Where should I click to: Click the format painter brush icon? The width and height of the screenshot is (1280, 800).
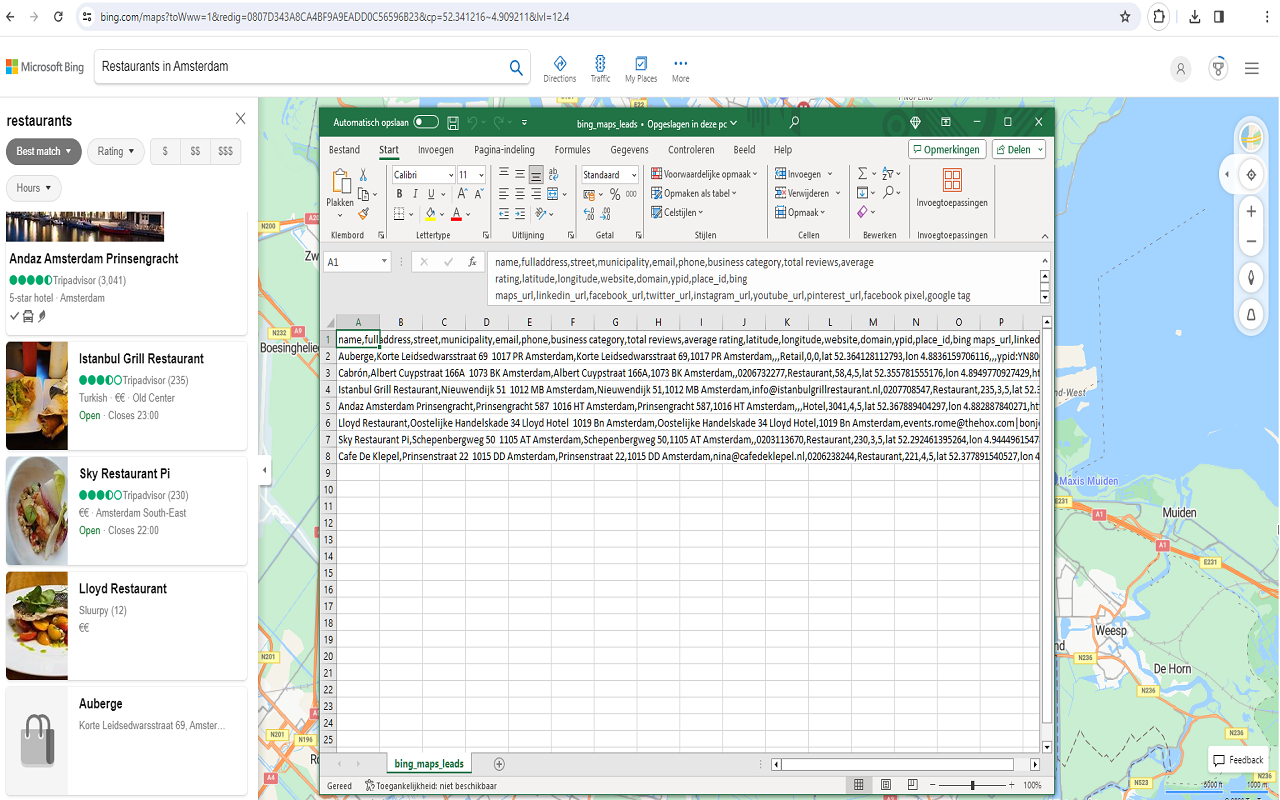coord(363,213)
